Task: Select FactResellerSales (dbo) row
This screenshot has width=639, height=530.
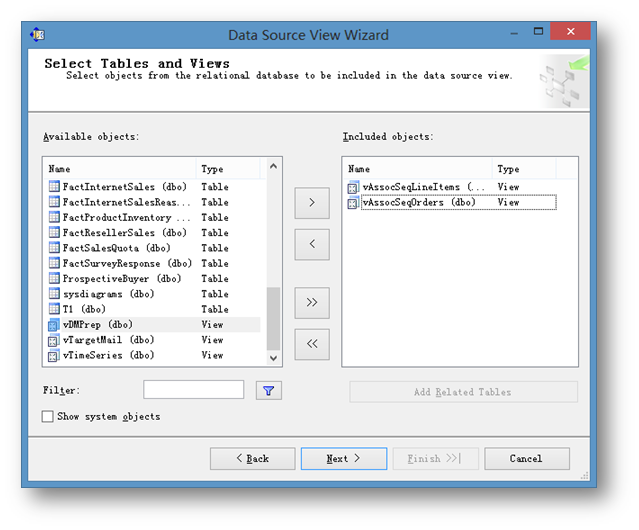Action: pos(154,232)
